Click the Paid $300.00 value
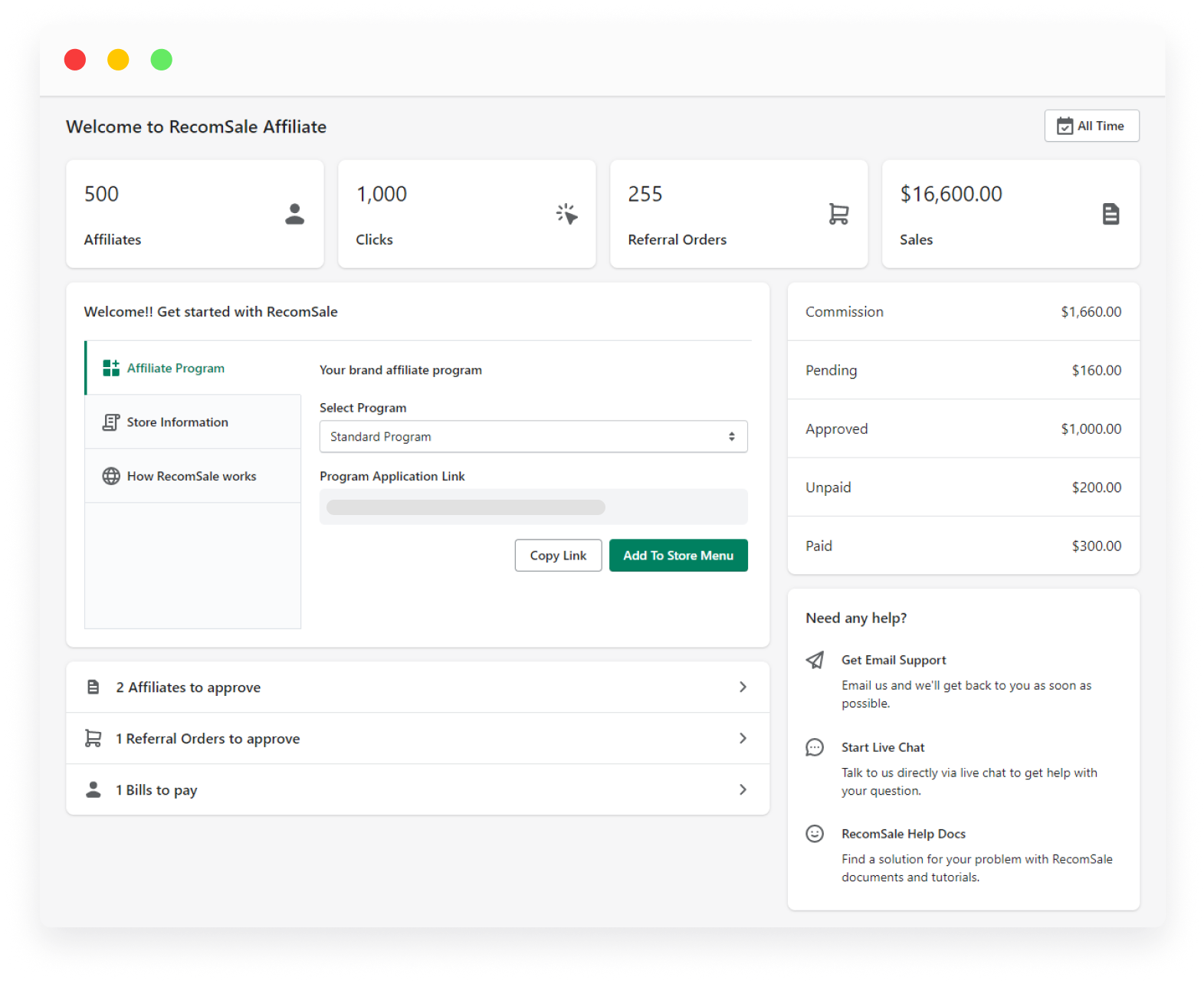Image resolution: width=1204 pixels, height=981 pixels. click(x=1096, y=546)
